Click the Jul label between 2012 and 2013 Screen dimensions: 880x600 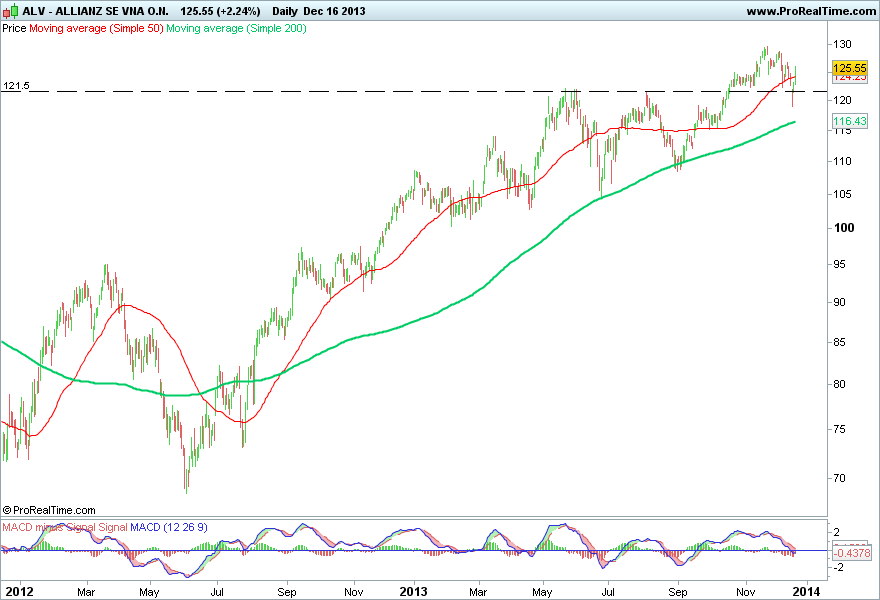pos(217,592)
